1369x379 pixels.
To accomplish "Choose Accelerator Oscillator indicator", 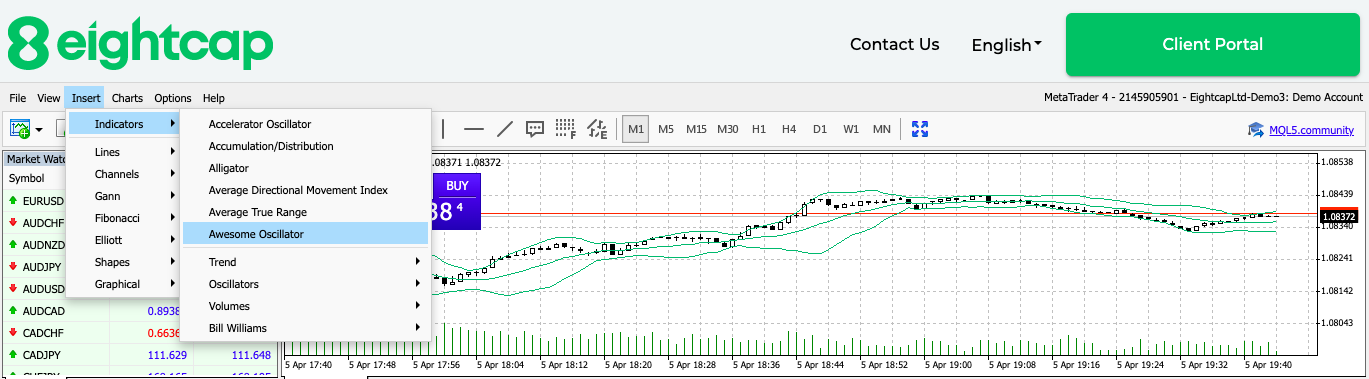I will click(305, 124).
